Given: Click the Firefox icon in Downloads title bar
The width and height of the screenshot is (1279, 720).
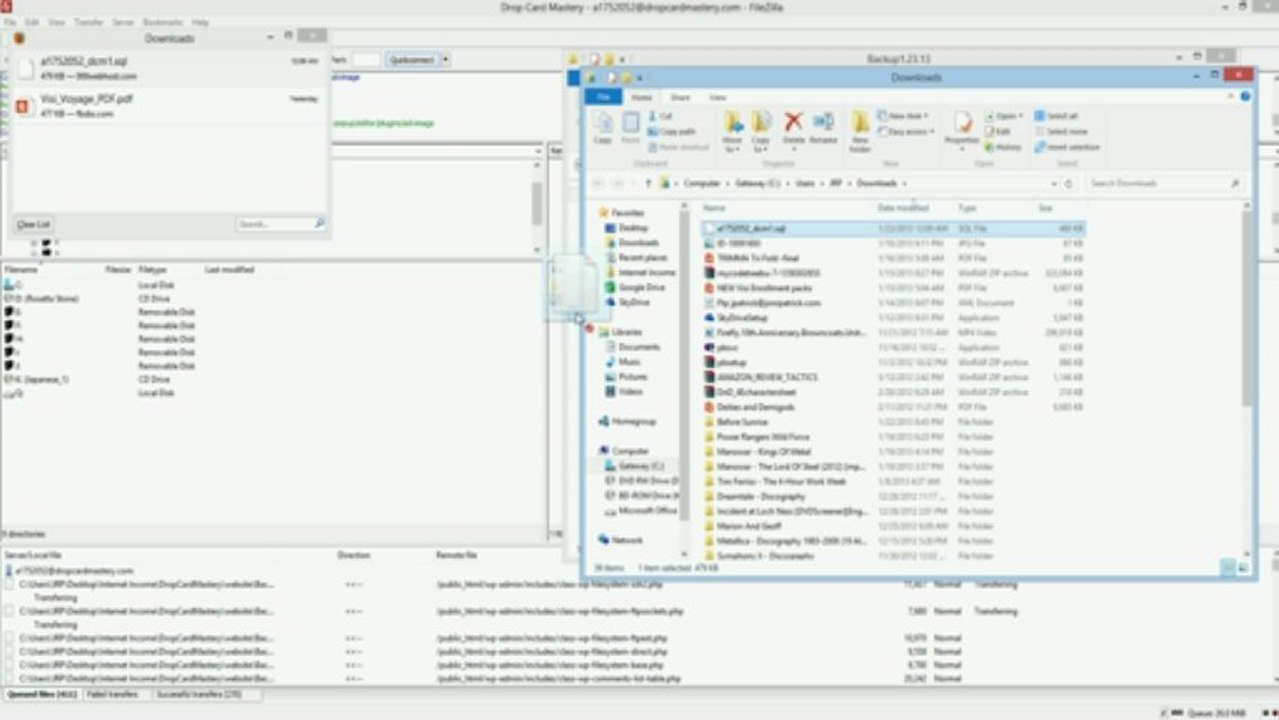Looking at the screenshot, I should pos(18,38).
